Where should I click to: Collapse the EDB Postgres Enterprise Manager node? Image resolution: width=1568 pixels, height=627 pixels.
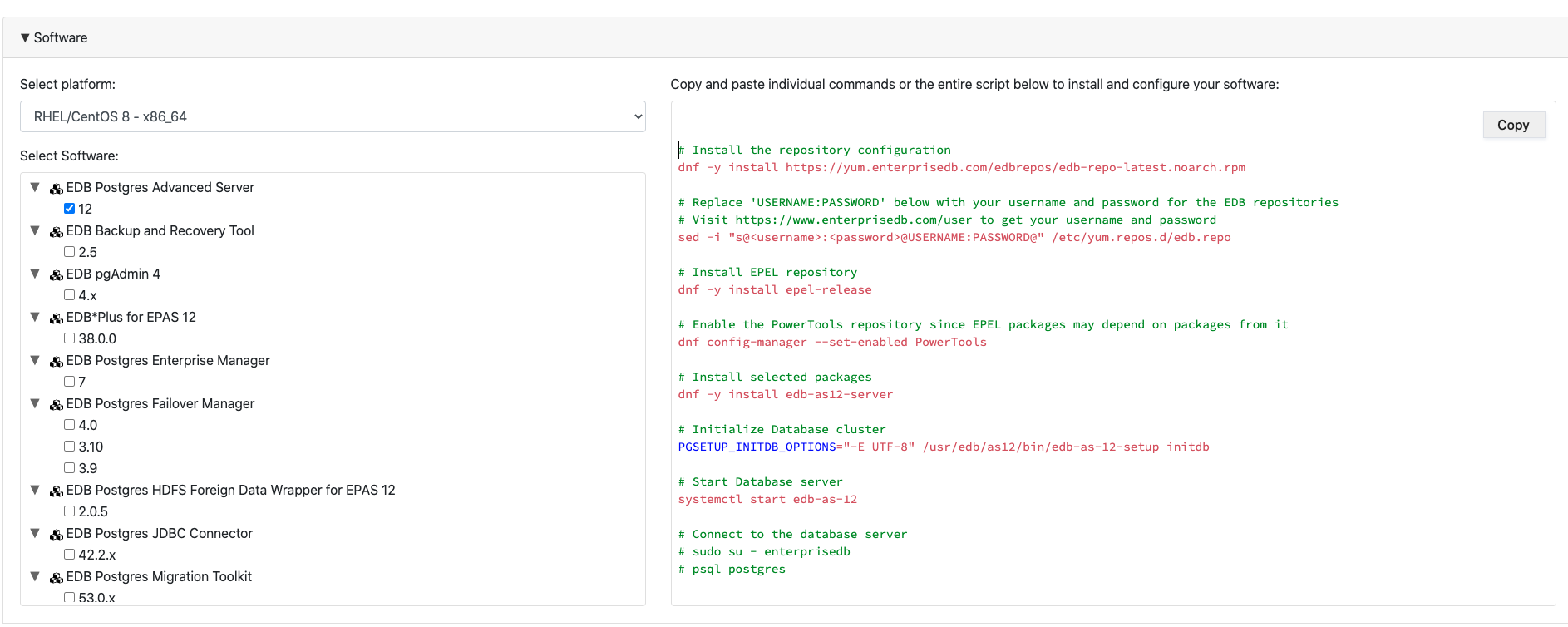pos(35,360)
